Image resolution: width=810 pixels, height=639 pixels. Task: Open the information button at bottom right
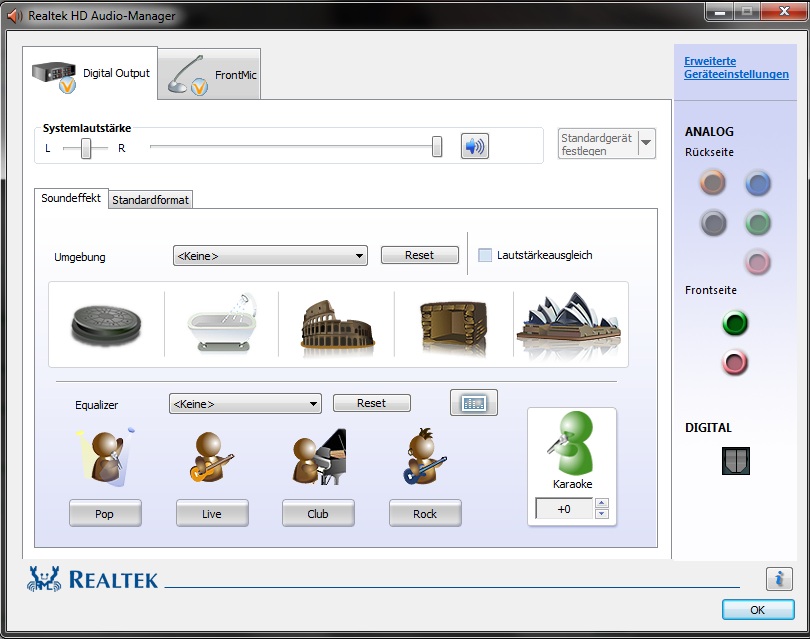779,579
